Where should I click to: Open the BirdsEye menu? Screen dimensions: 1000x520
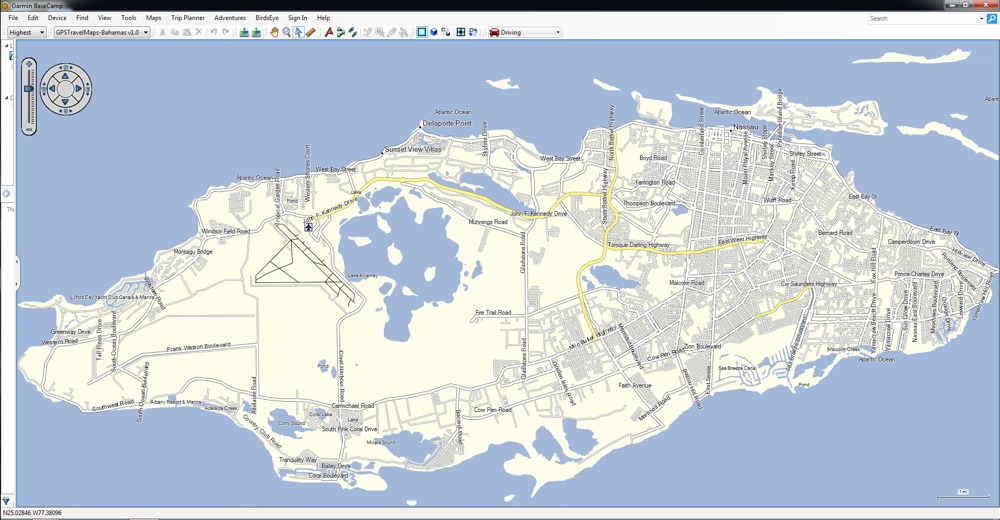[x=267, y=18]
